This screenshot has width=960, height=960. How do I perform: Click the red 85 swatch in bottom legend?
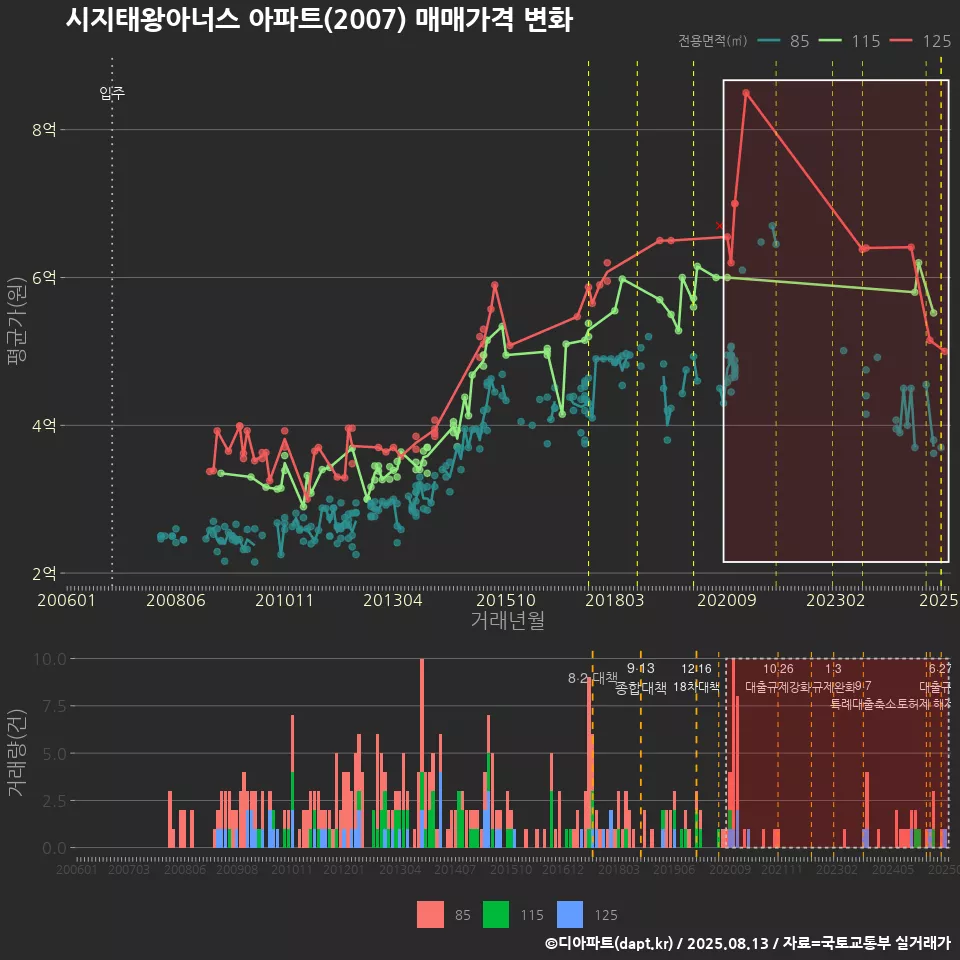430,915
